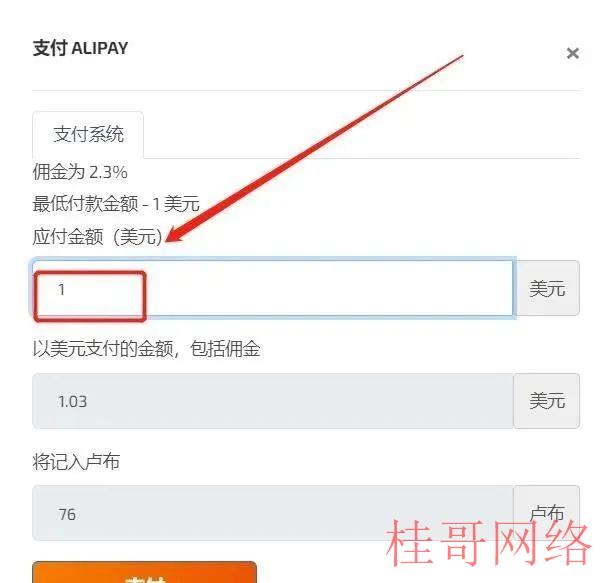Click the 1.03 total-with-commission field
The width and height of the screenshot is (611, 583).
click(273, 401)
